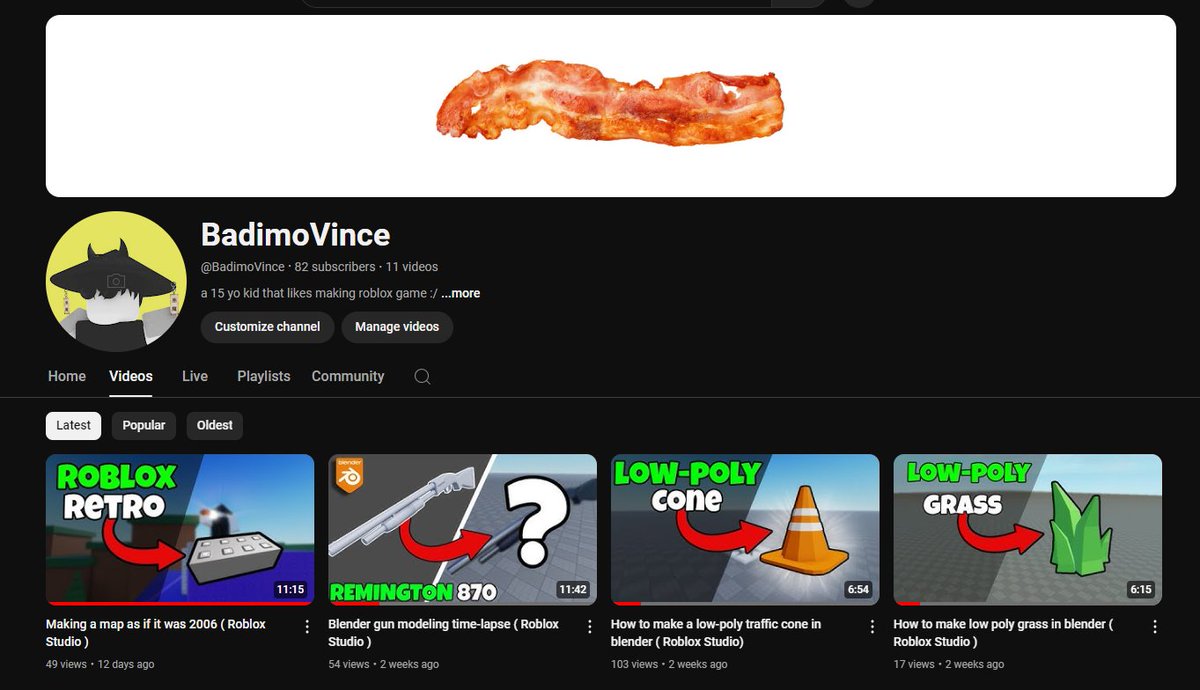Screen dimensions: 1200x690
Task: Click the 6:54 duration badge
Action: click(x=858, y=590)
